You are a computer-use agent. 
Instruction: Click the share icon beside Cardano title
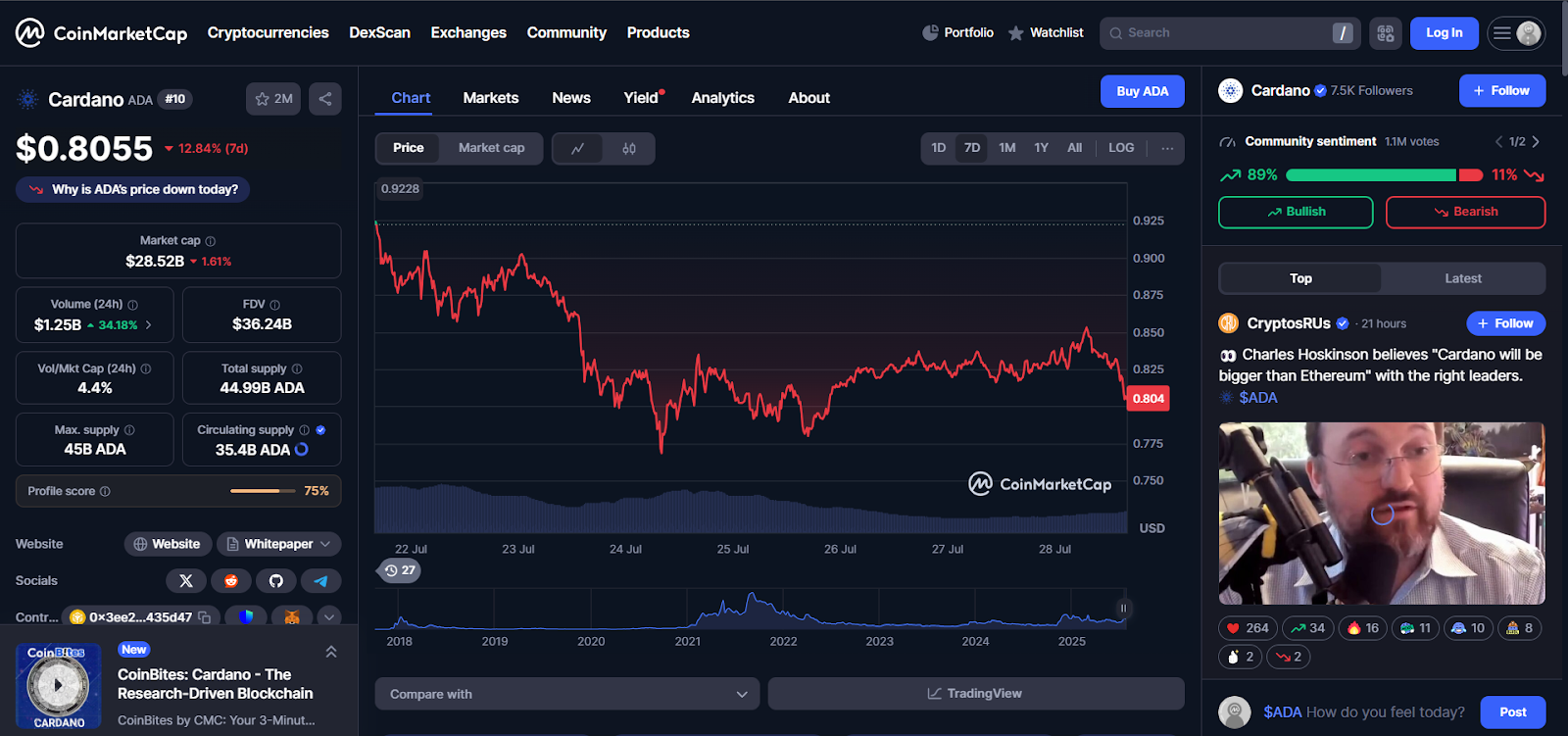325,99
